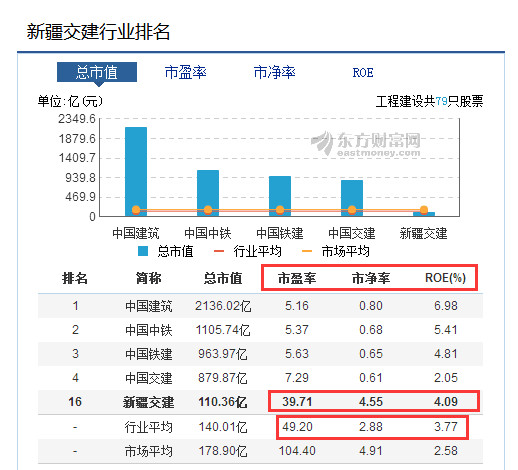Click the blue 总市值 legend swatch

click(x=143, y=251)
